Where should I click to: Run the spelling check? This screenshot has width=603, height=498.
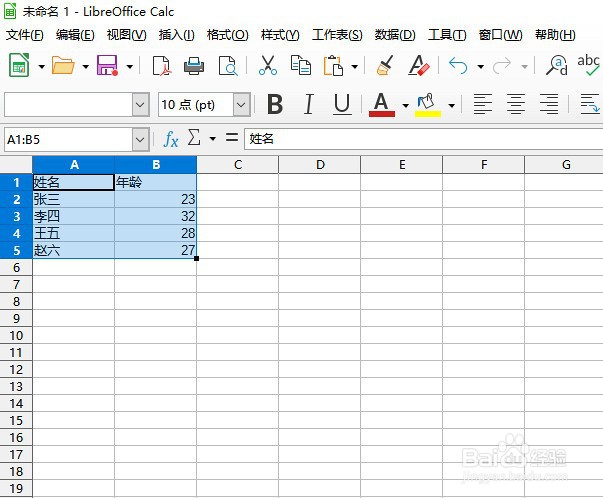[x=589, y=65]
